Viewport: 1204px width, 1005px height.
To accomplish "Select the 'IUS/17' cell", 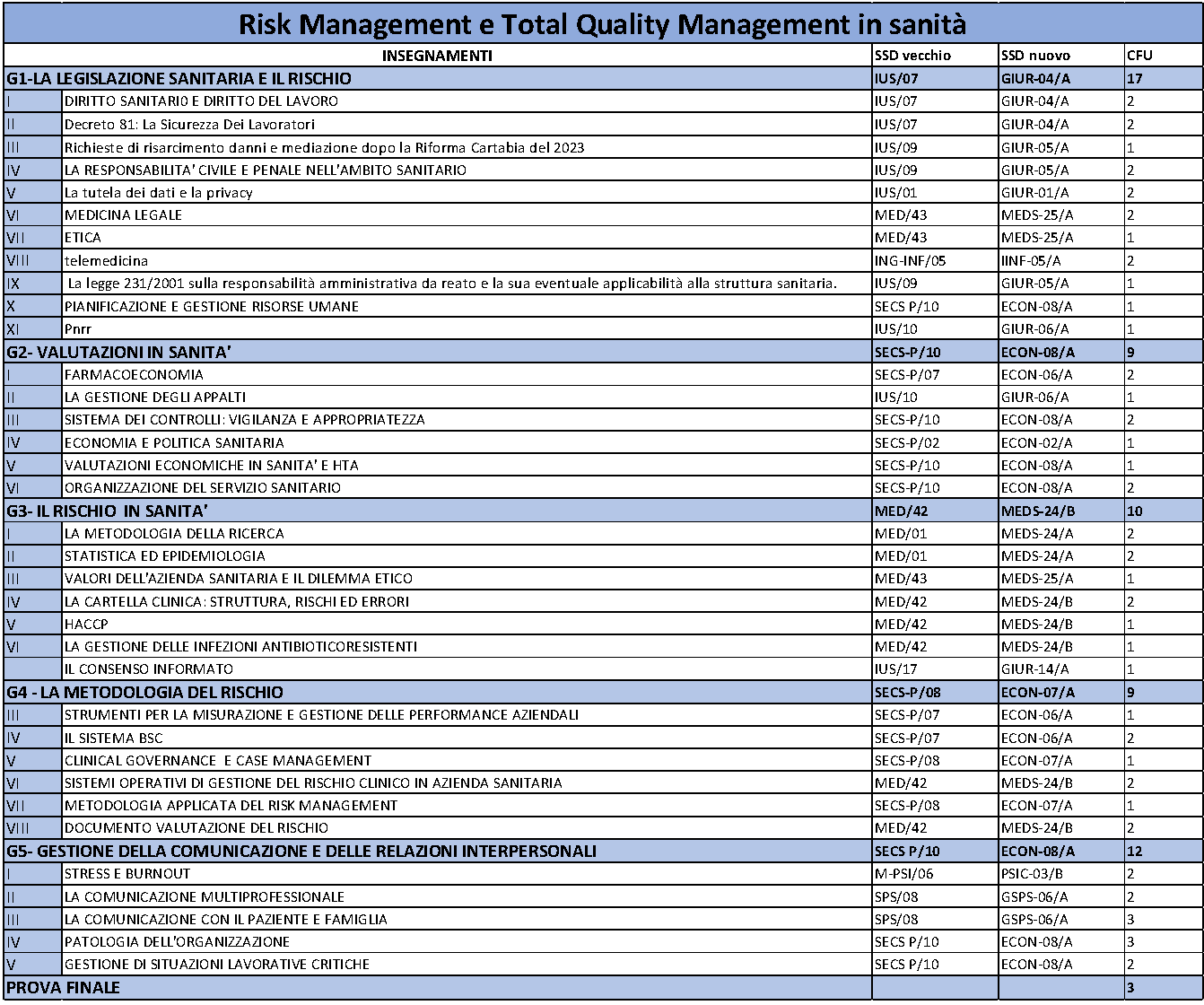I will tap(935, 669).
